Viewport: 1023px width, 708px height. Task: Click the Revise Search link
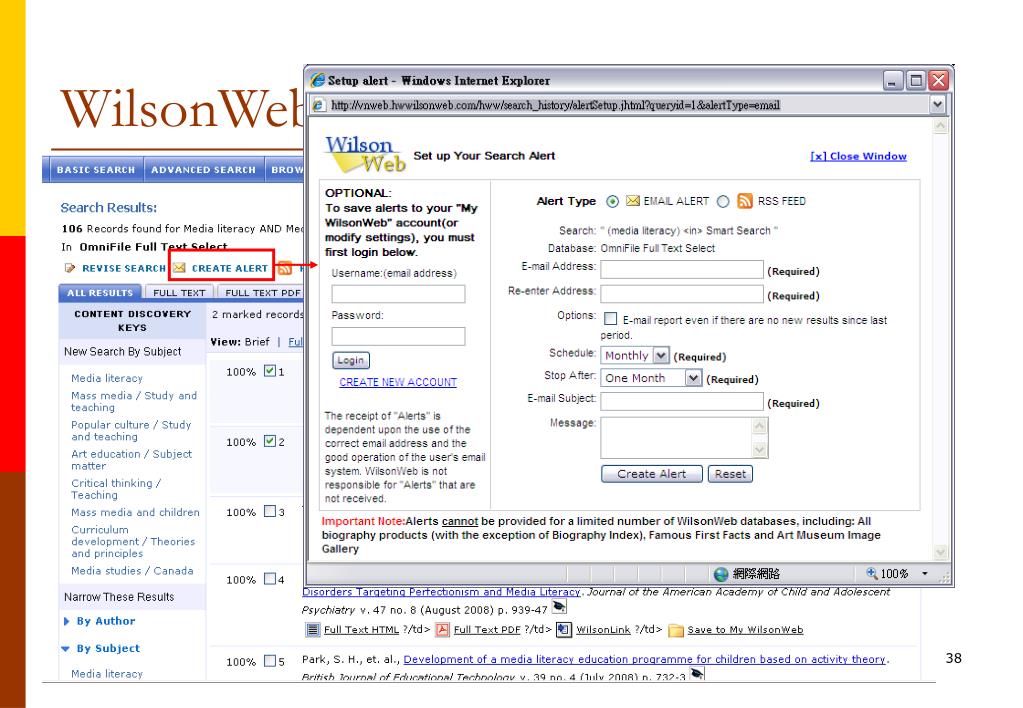[124, 268]
